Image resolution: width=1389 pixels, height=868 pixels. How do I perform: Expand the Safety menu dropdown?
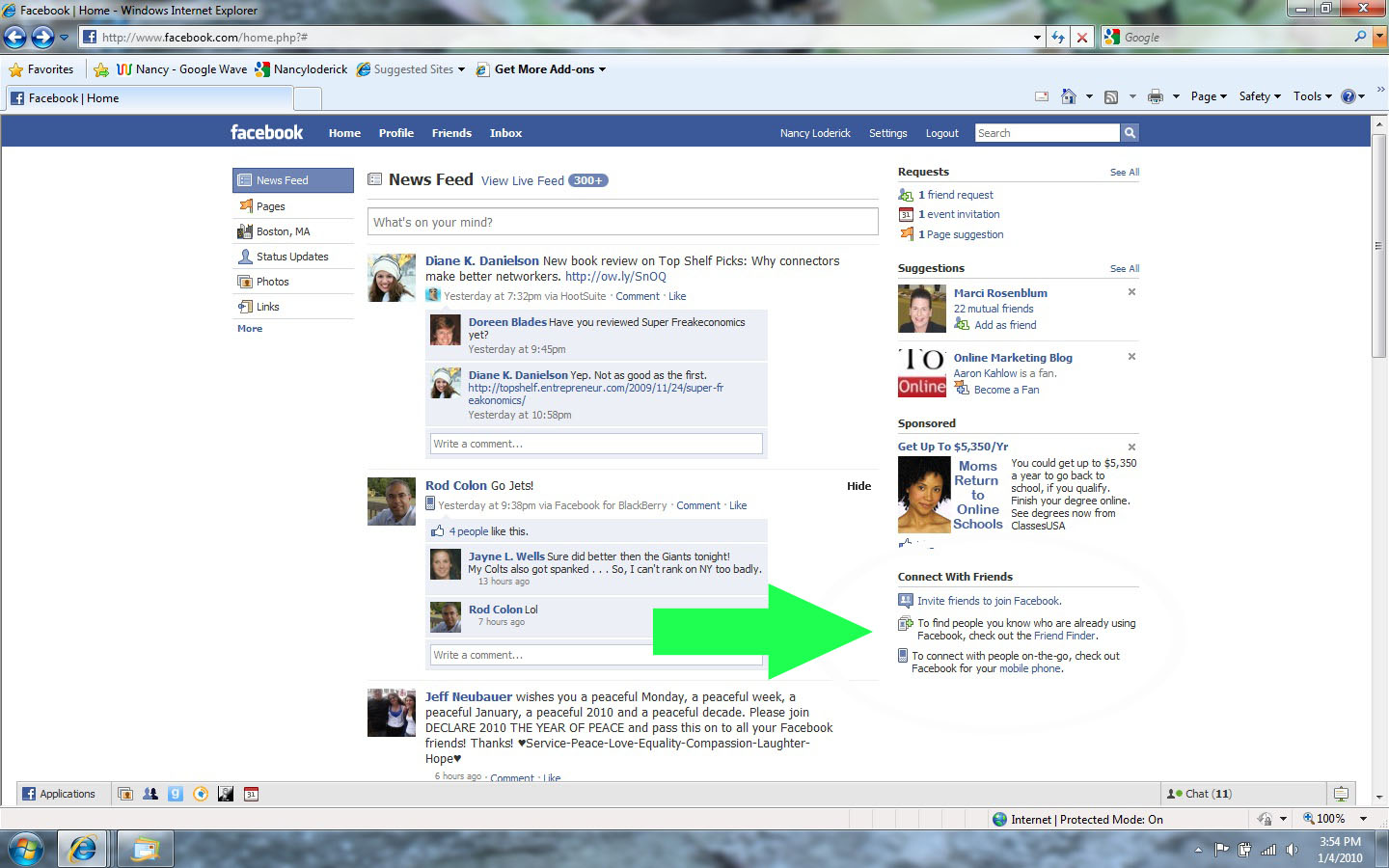tap(1260, 96)
